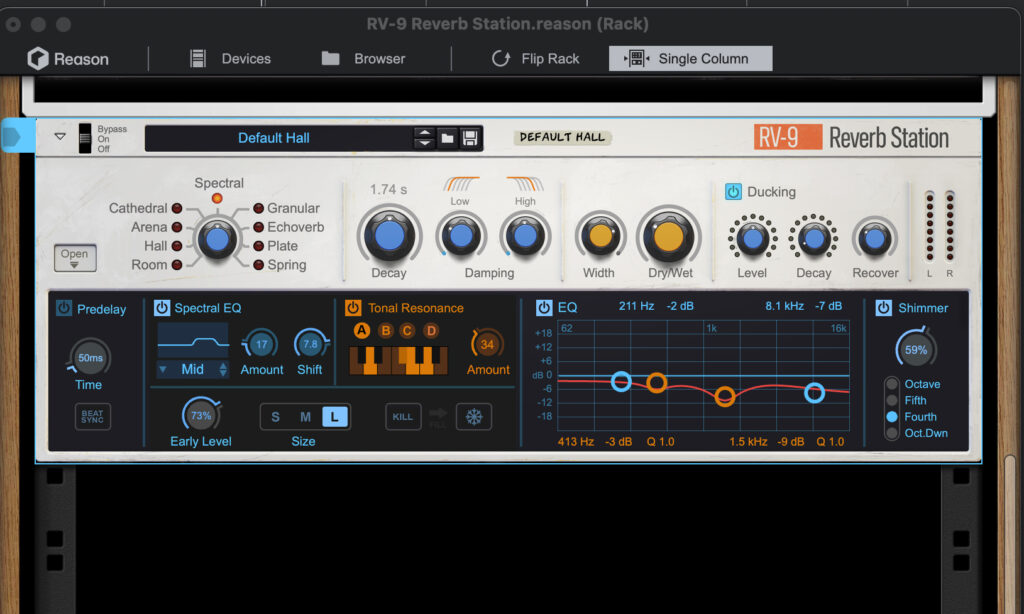The image size is (1024, 614).
Task: Click the KILL button
Action: (402, 417)
